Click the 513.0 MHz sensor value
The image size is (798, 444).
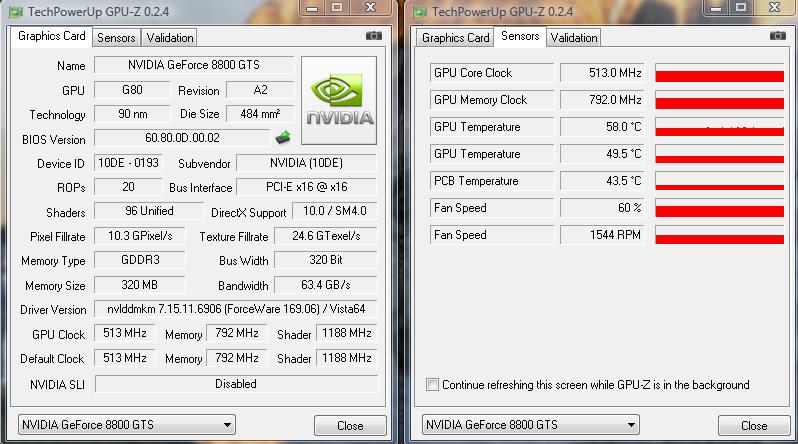[602, 73]
